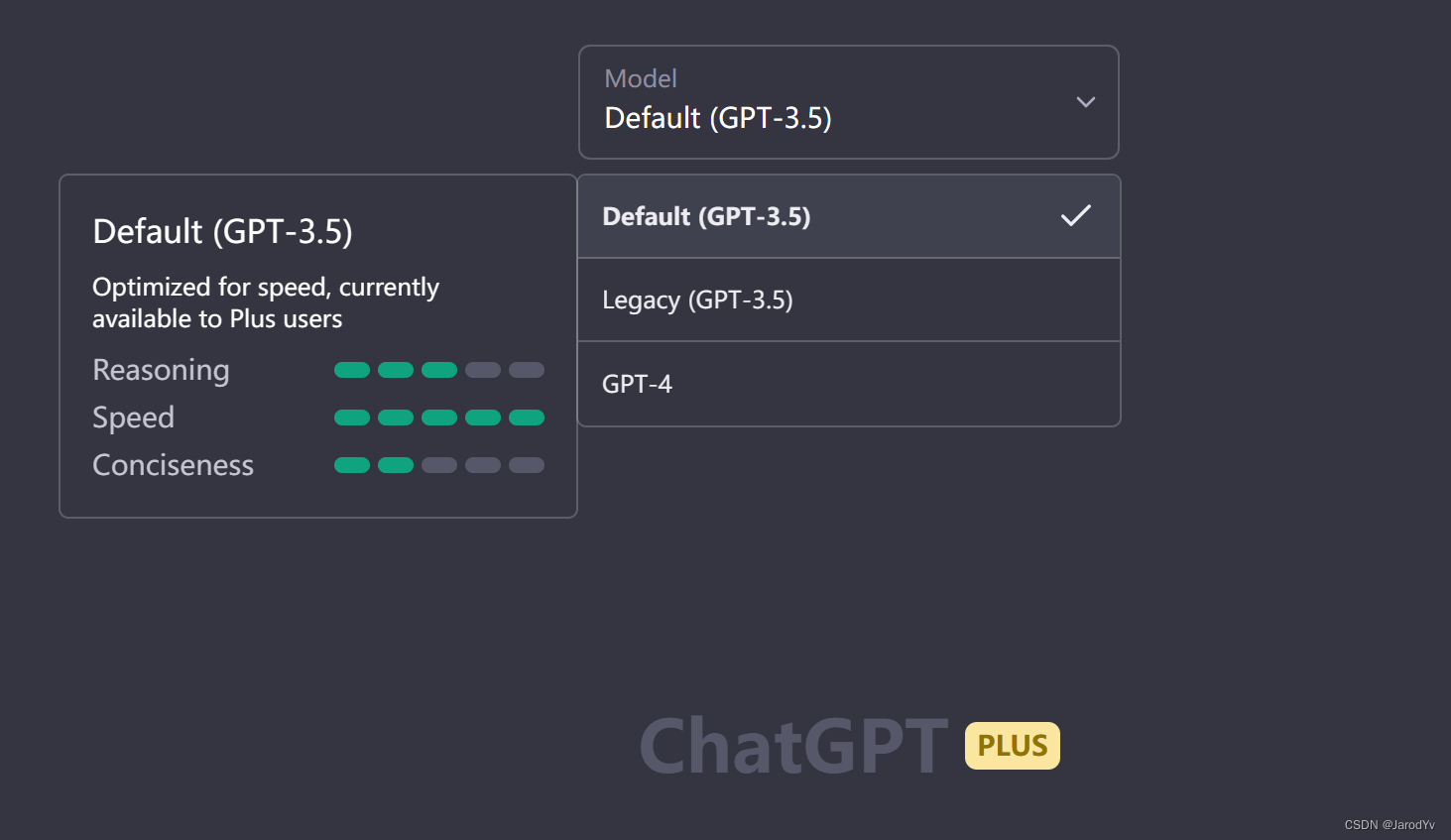Click the Conciseness rating bar
The height and width of the screenshot is (840, 1451).
438,465
